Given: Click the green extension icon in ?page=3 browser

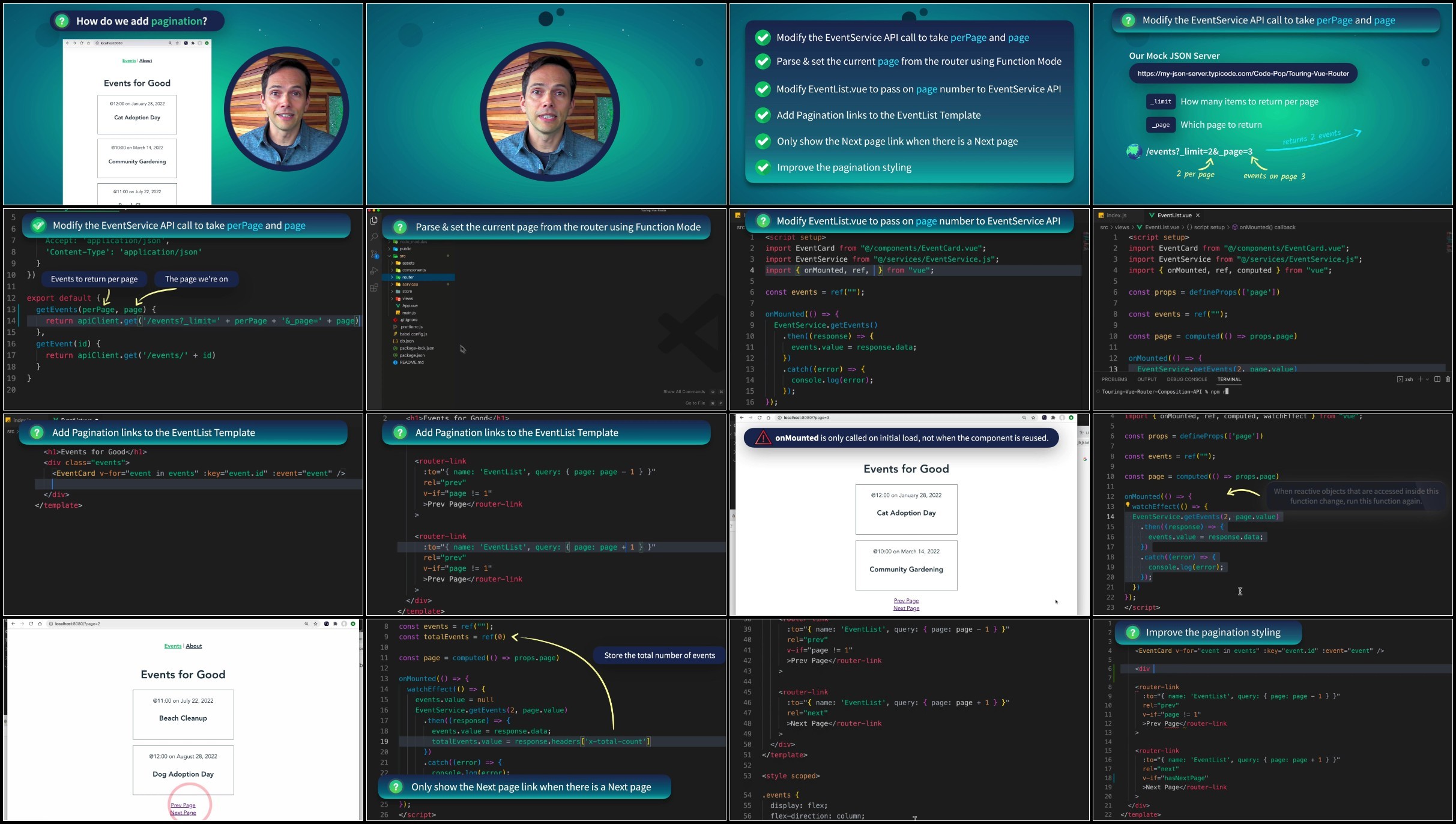Looking at the screenshot, I should (x=1071, y=418).
